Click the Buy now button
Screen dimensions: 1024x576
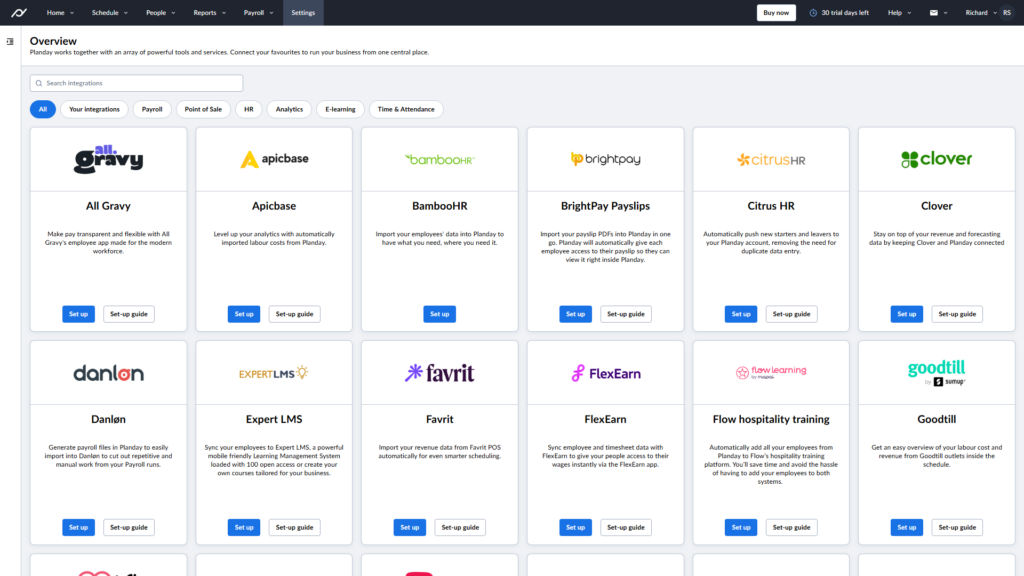coord(776,12)
